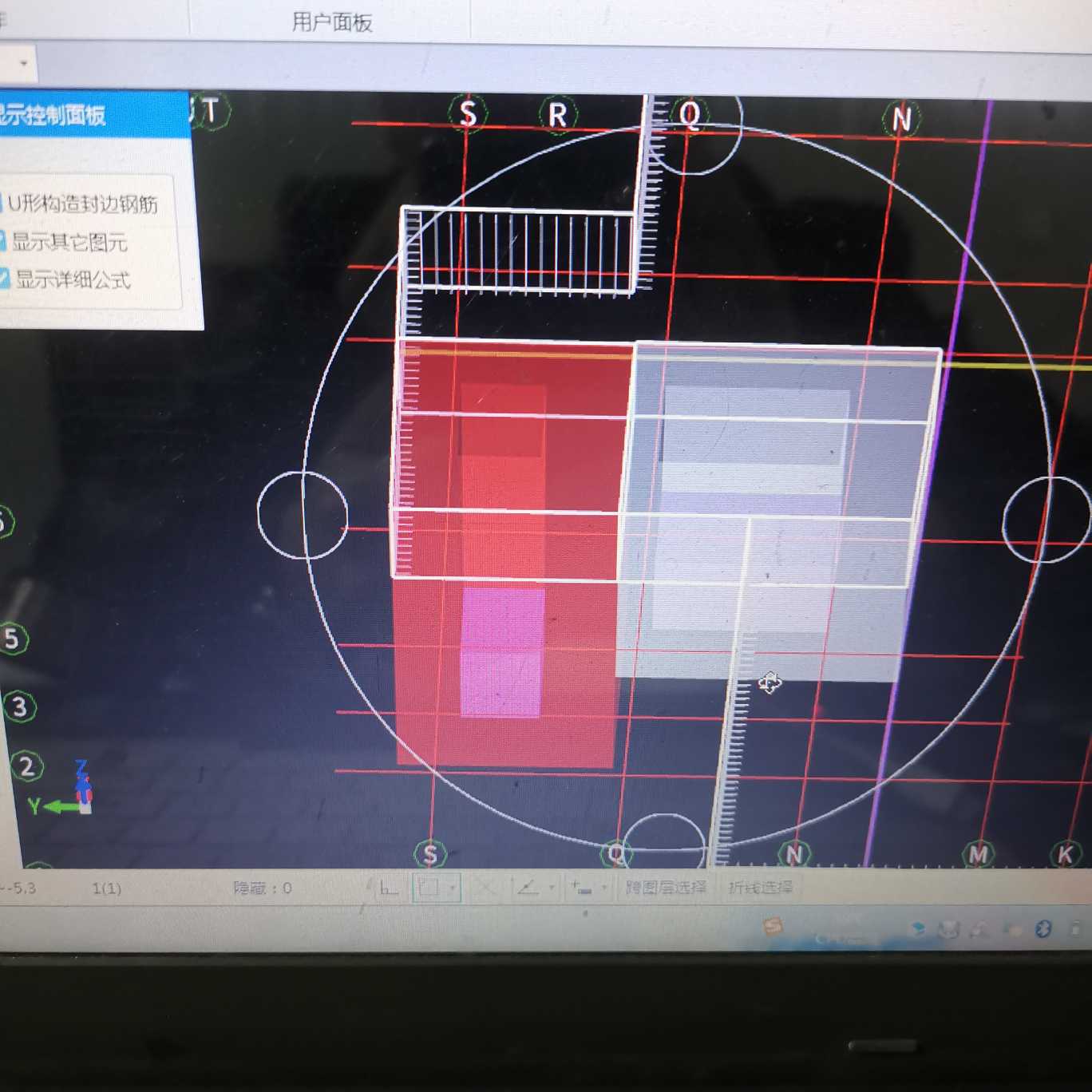Toggle the U形构造封边钢筋 checkbox
The height and width of the screenshot is (1092, 1092).
click(2, 204)
